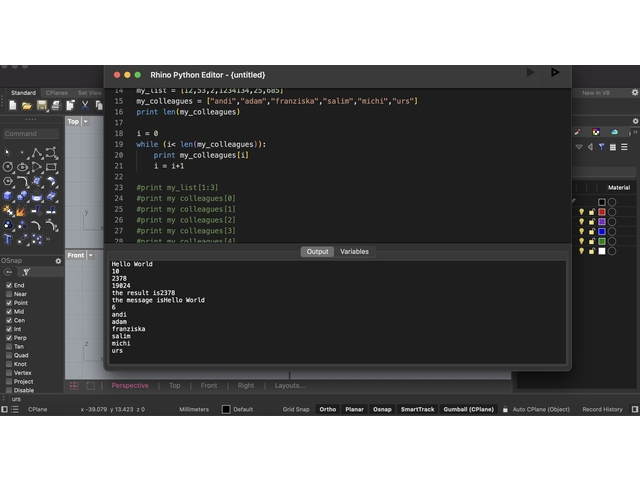
Task: Open the CPlanes toolbar tab
Action: [x=57, y=93]
